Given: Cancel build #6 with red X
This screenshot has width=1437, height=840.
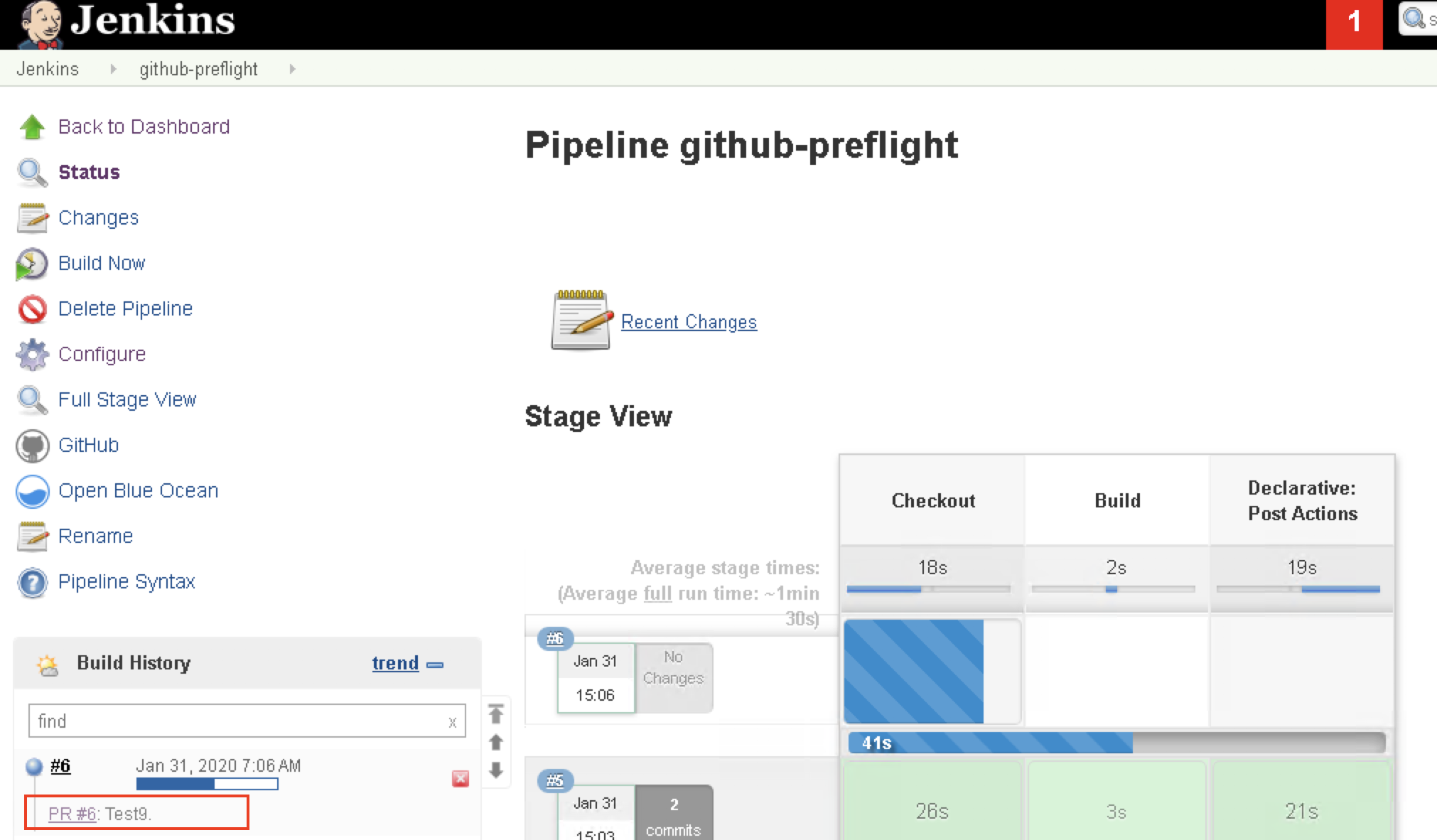Looking at the screenshot, I should click(x=461, y=779).
